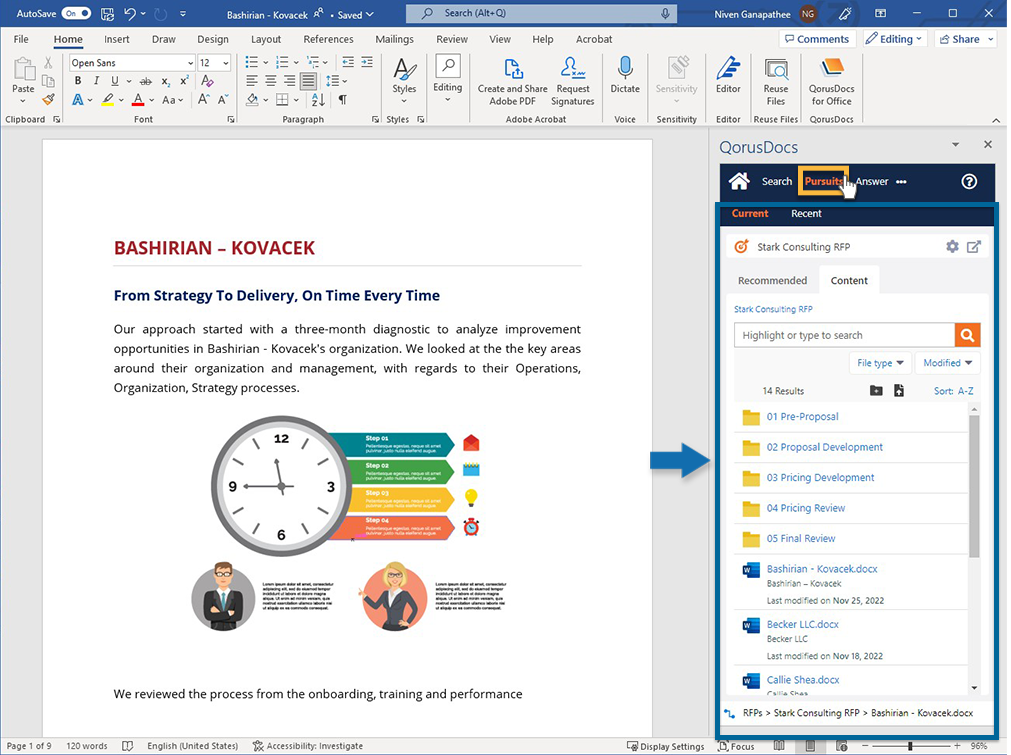1011x755 pixels.
Task: Save document with the floppy disk icon
Action: [x=107, y=14]
